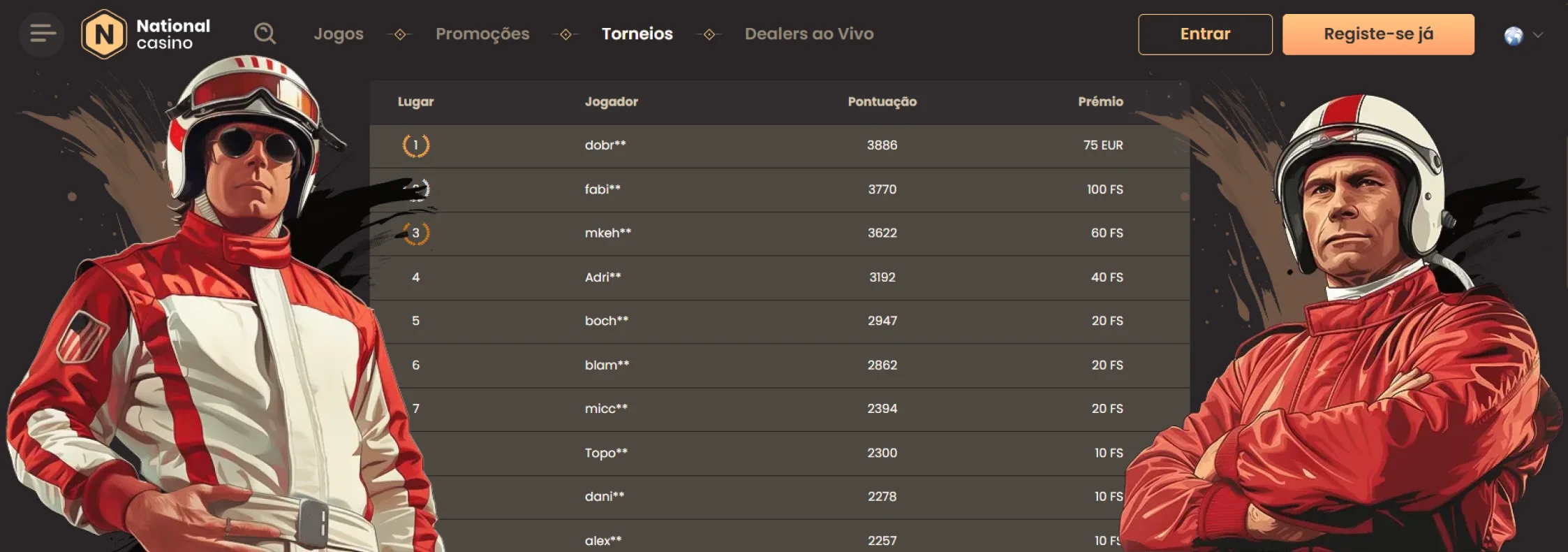Click the Prémio column header
Viewport: 1568px width, 552px height.
(x=1100, y=102)
